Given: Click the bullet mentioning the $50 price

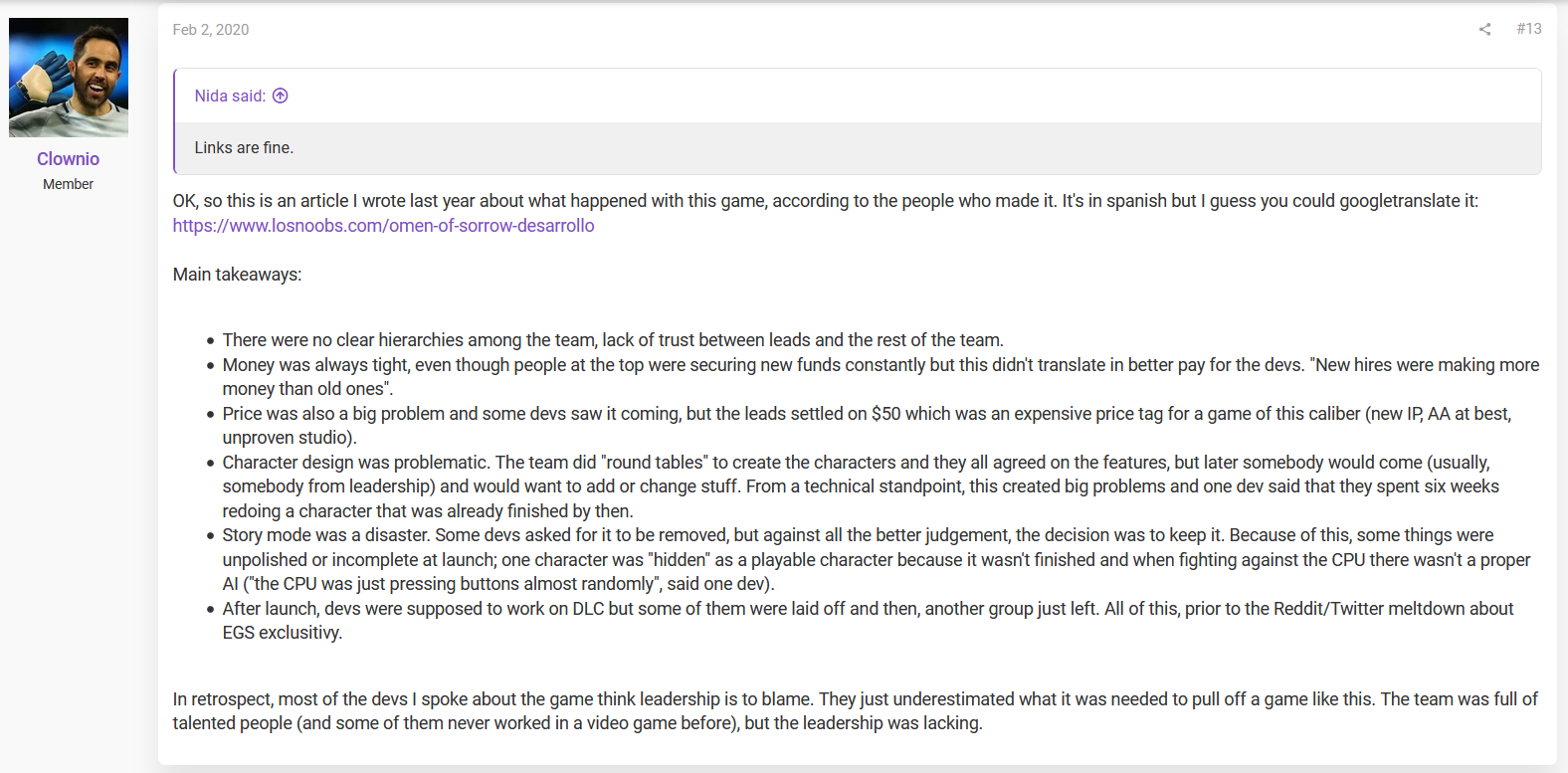Looking at the screenshot, I should pos(867,426).
